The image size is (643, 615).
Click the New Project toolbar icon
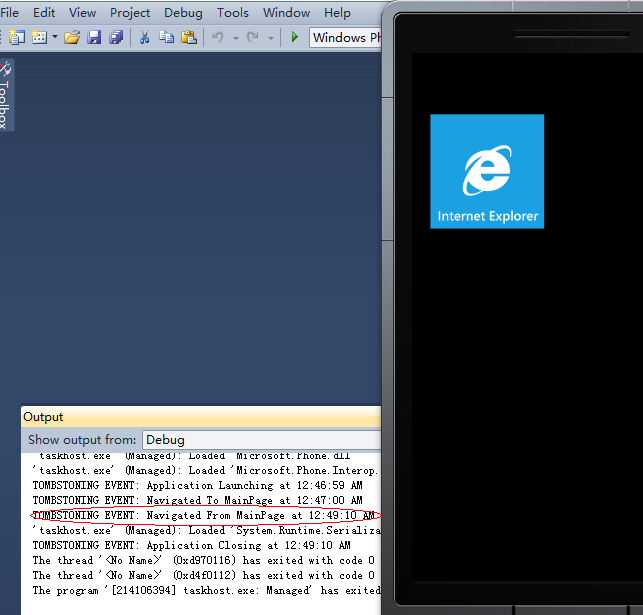click(x=17, y=37)
